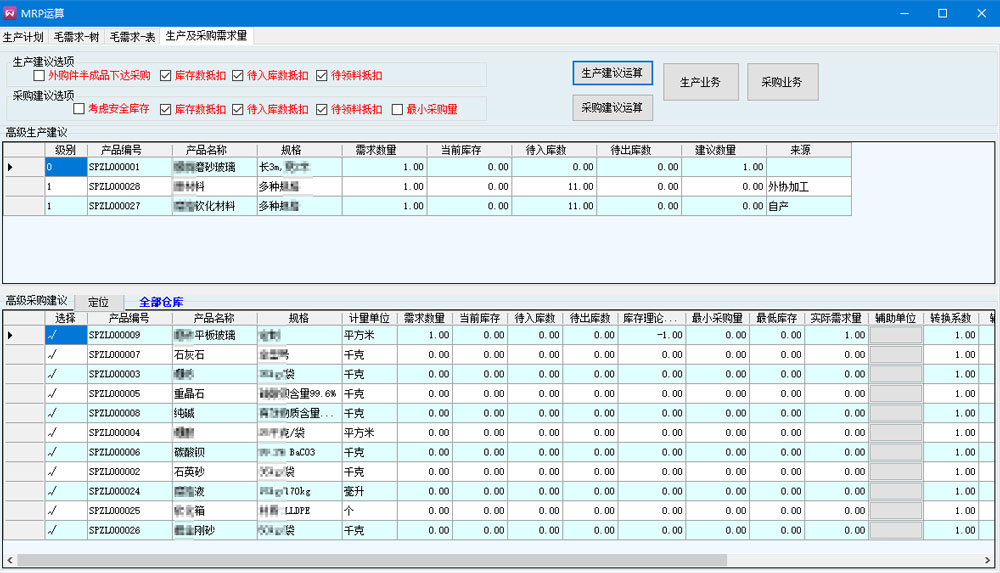Viewport: 1000px width, 573px height.
Task: Click the 需求数量 column header in production table
Action: point(384,150)
